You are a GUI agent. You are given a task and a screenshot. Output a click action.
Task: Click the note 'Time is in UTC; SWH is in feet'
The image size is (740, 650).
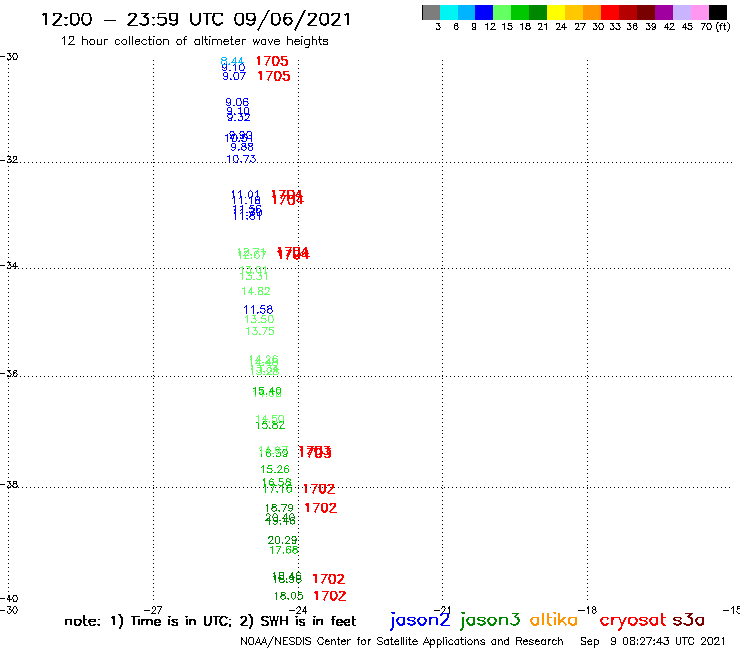210,621
